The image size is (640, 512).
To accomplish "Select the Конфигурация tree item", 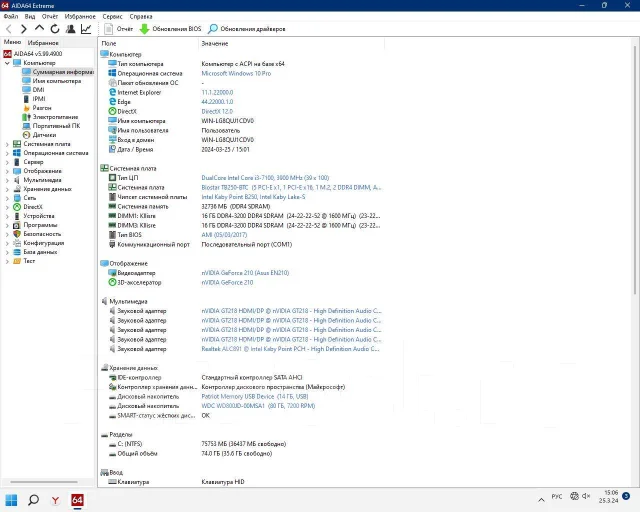I will pyautogui.click(x=38, y=243).
